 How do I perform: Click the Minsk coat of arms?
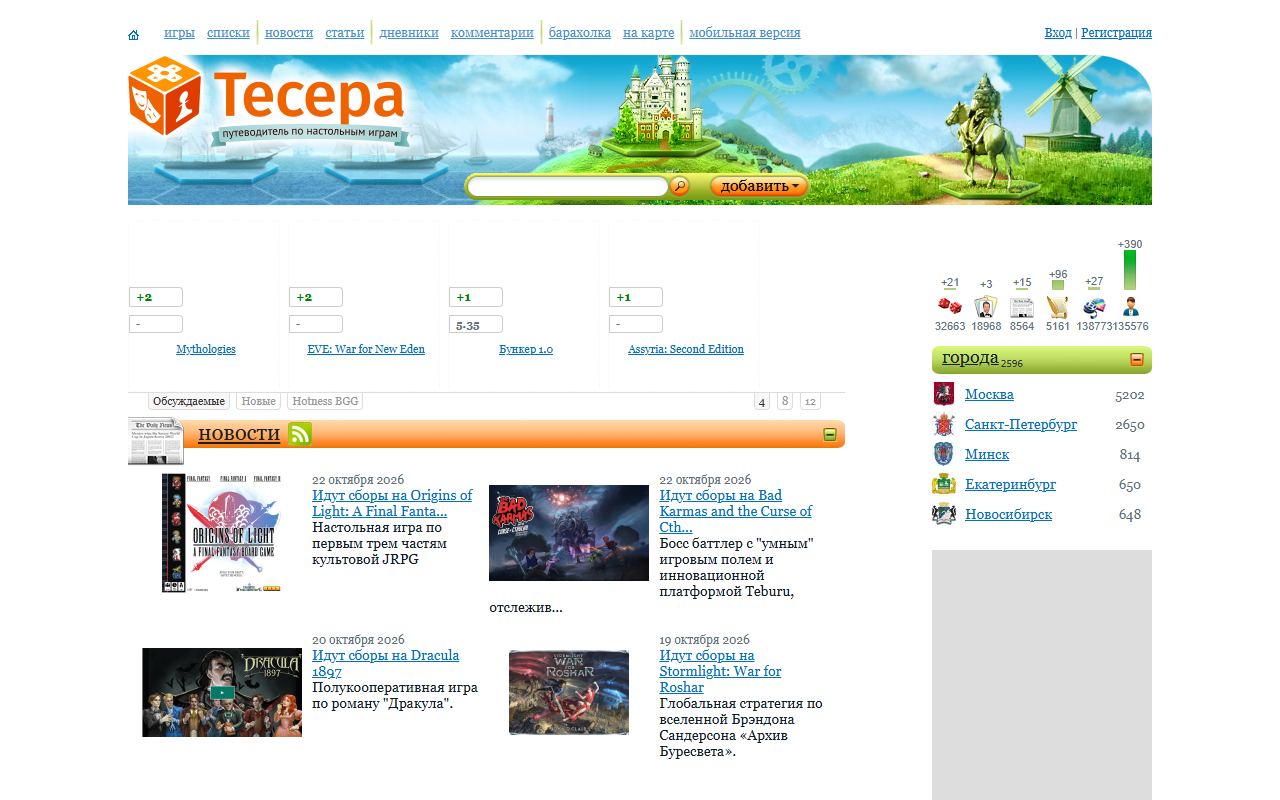[944, 454]
